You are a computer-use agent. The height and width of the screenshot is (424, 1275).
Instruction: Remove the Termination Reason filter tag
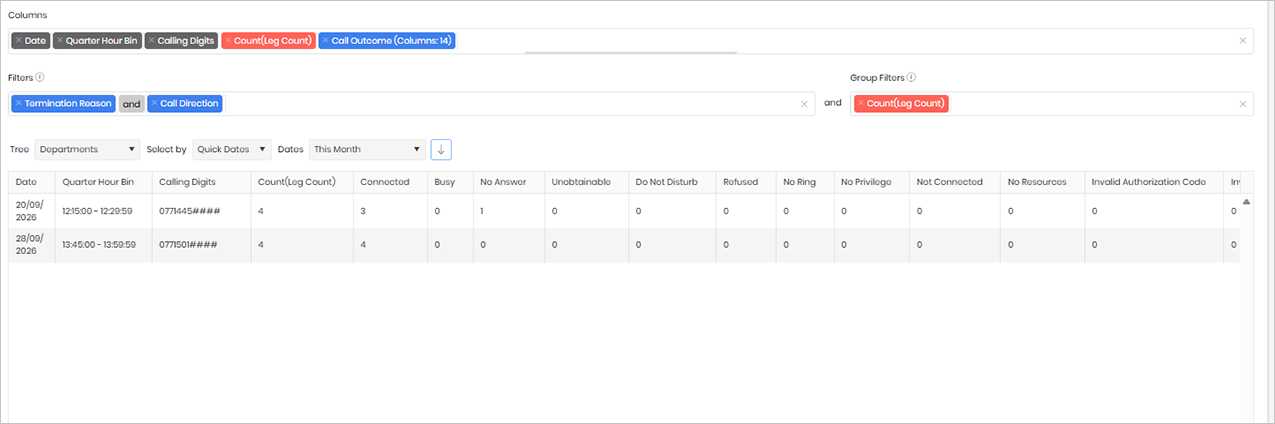click(19, 103)
